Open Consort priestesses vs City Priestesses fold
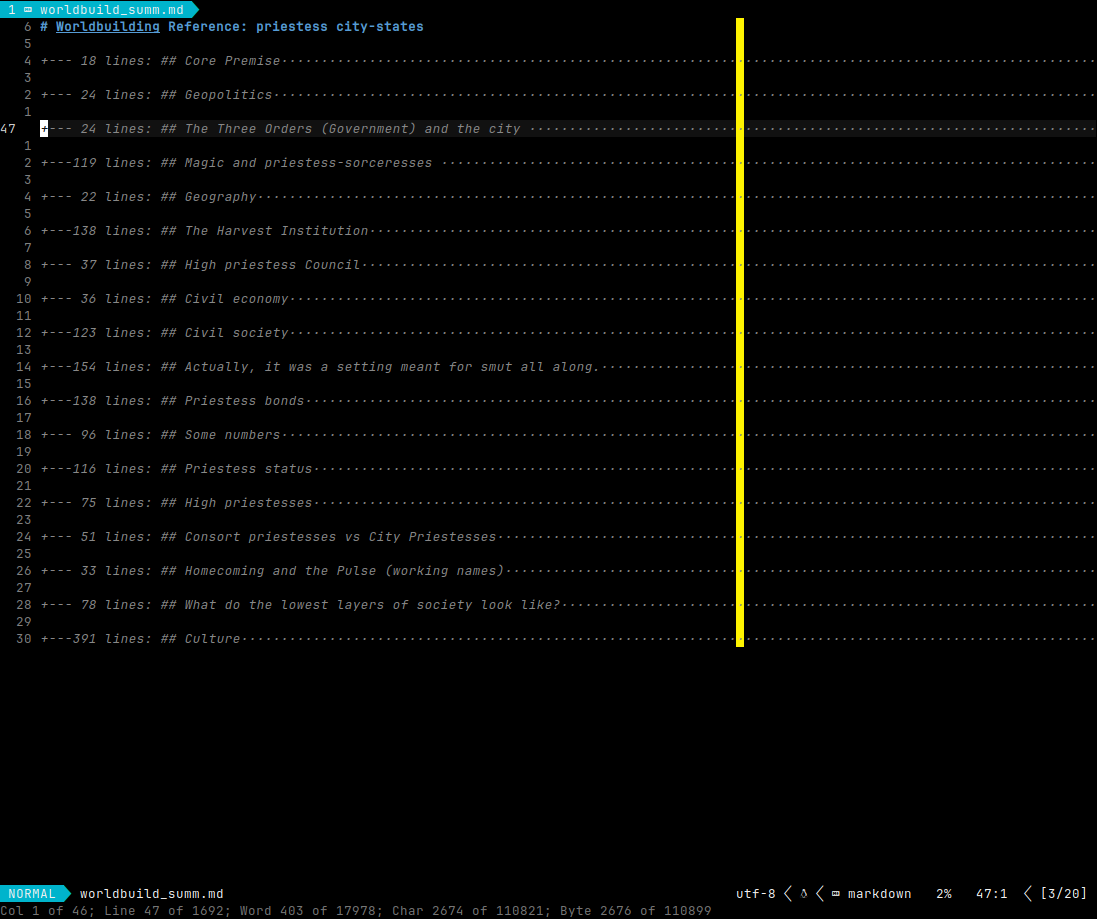1097x919 pixels. tap(568, 537)
